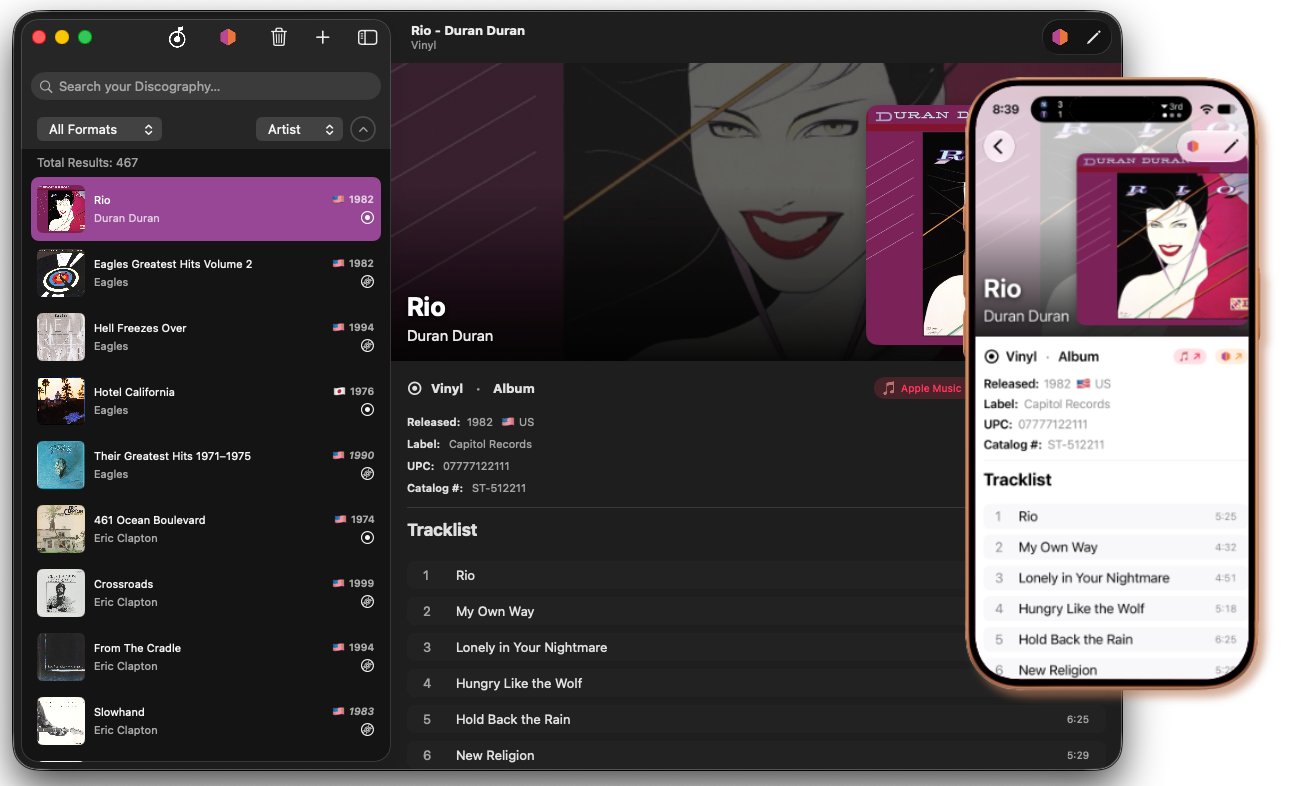Viewport: 1289px width, 786px height.
Task: Click the Rio cover art in the detail banner
Action: (915, 225)
